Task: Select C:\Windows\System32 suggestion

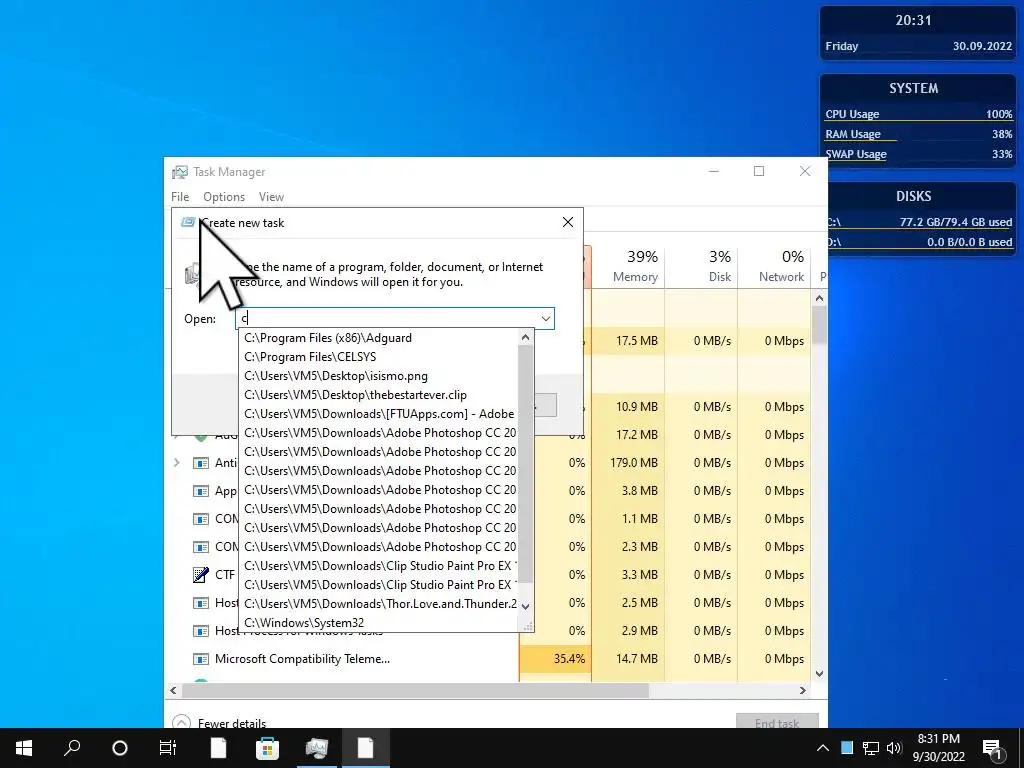Action: 379,622
